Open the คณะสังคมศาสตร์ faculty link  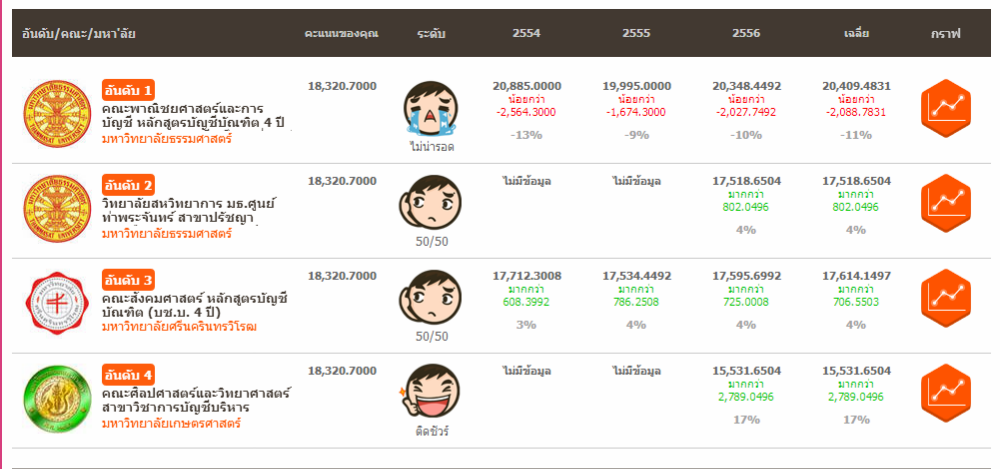point(194,305)
